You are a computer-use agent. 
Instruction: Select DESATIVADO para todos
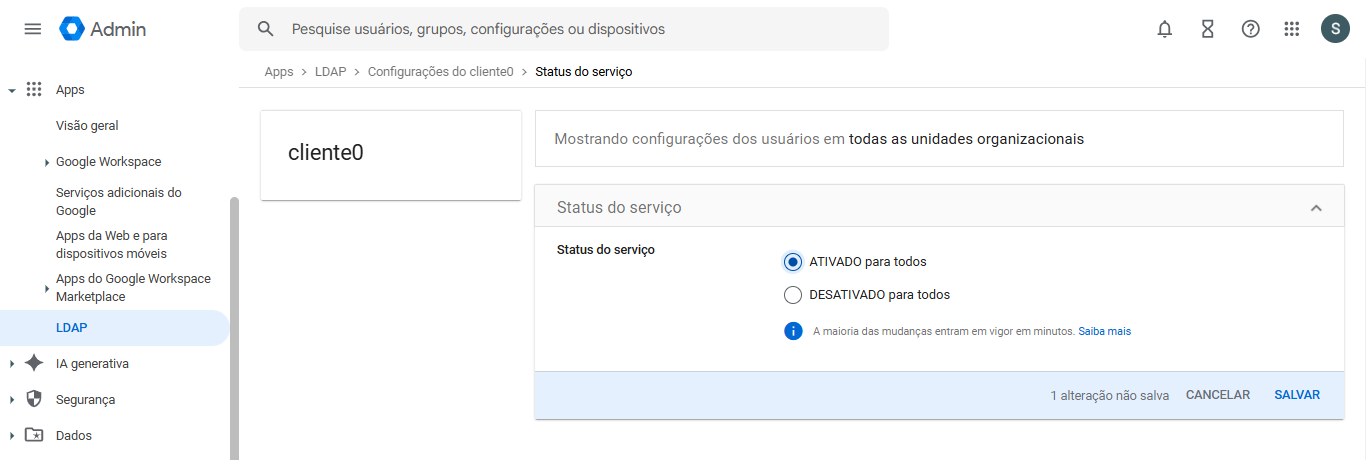pyautogui.click(x=793, y=295)
